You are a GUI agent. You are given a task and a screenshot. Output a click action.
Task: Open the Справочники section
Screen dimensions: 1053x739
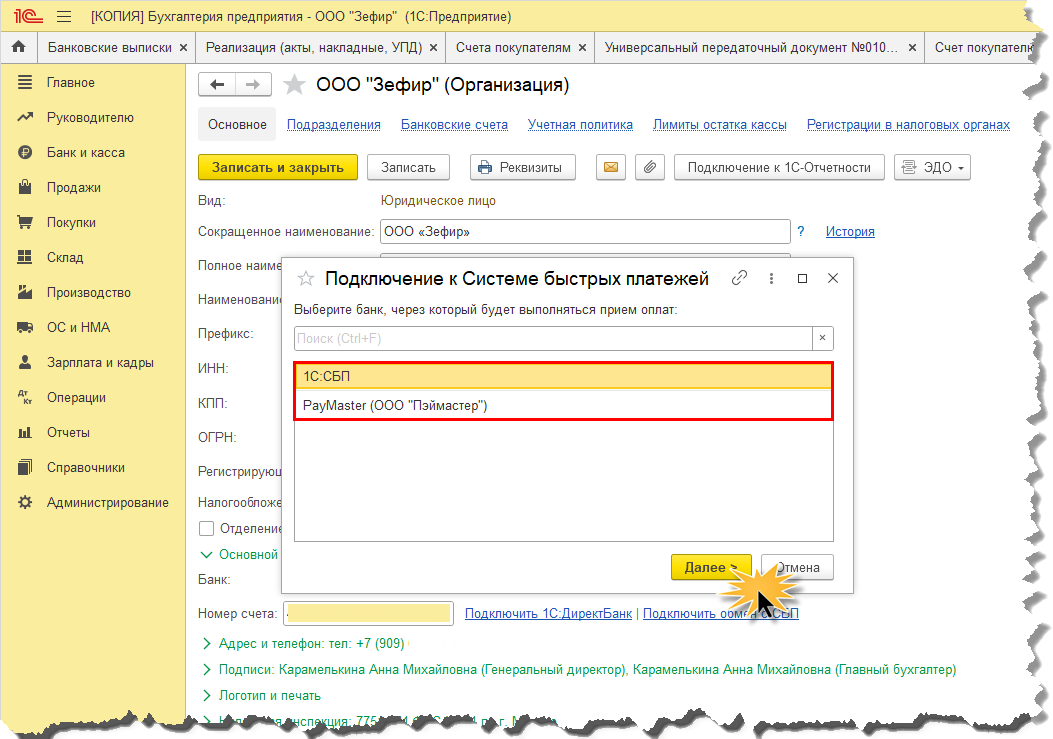[85, 467]
